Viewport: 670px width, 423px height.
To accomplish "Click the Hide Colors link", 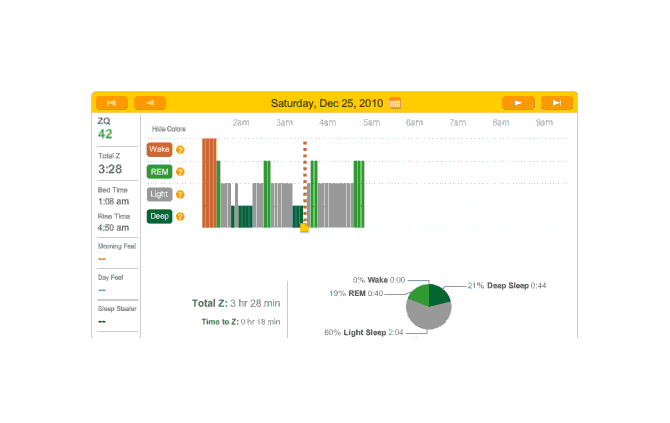I will (x=168, y=129).
